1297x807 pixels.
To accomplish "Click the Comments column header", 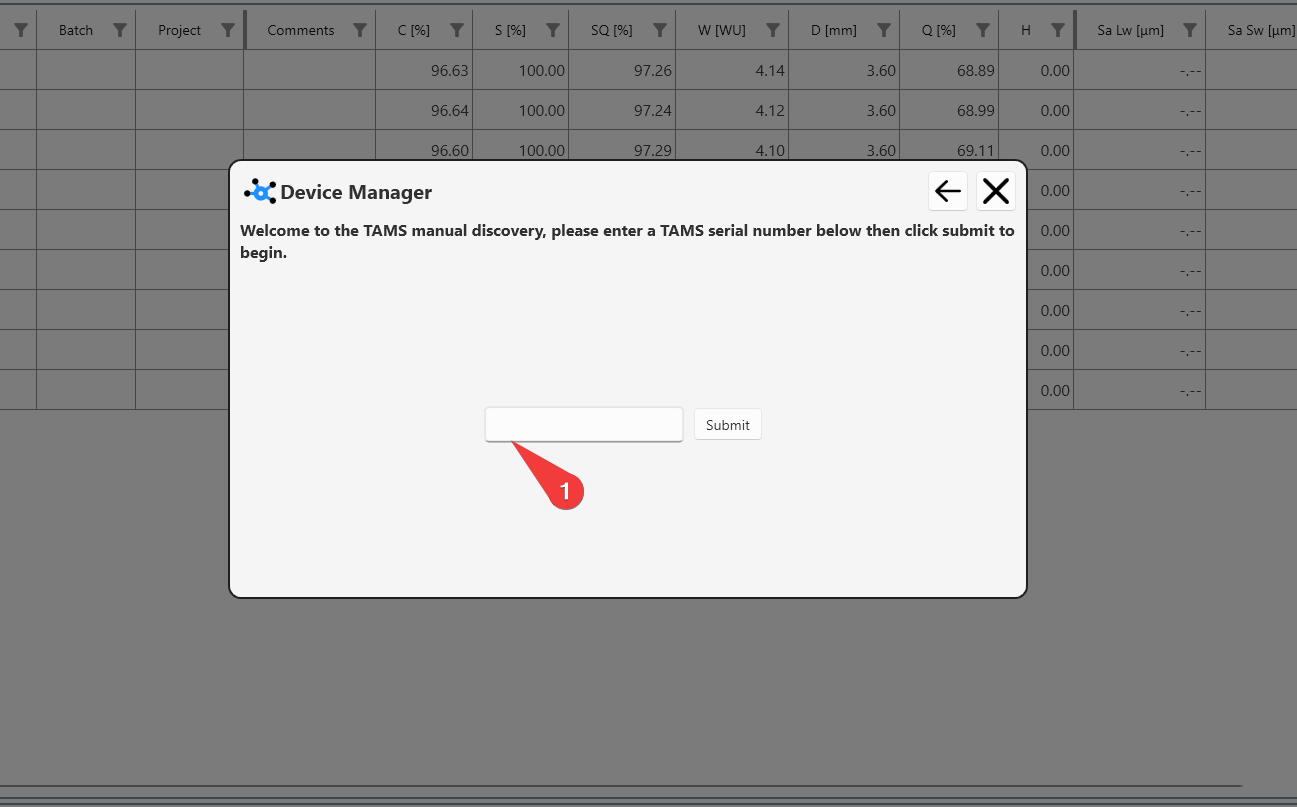I will tap(300, 30).
